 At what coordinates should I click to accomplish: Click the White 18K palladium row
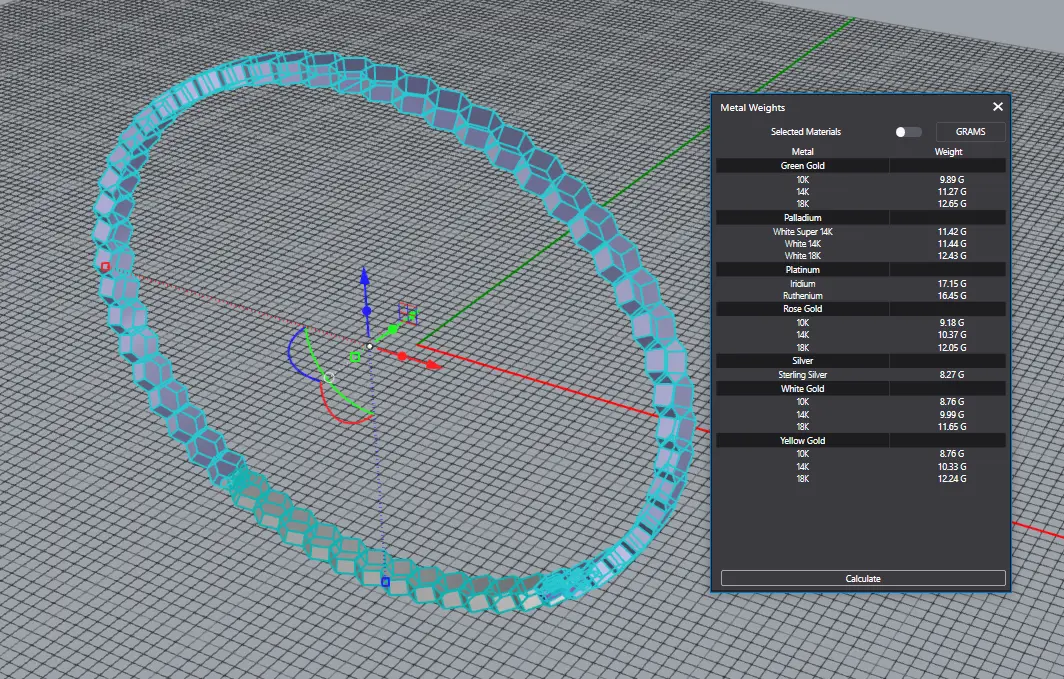coord(860,256)
